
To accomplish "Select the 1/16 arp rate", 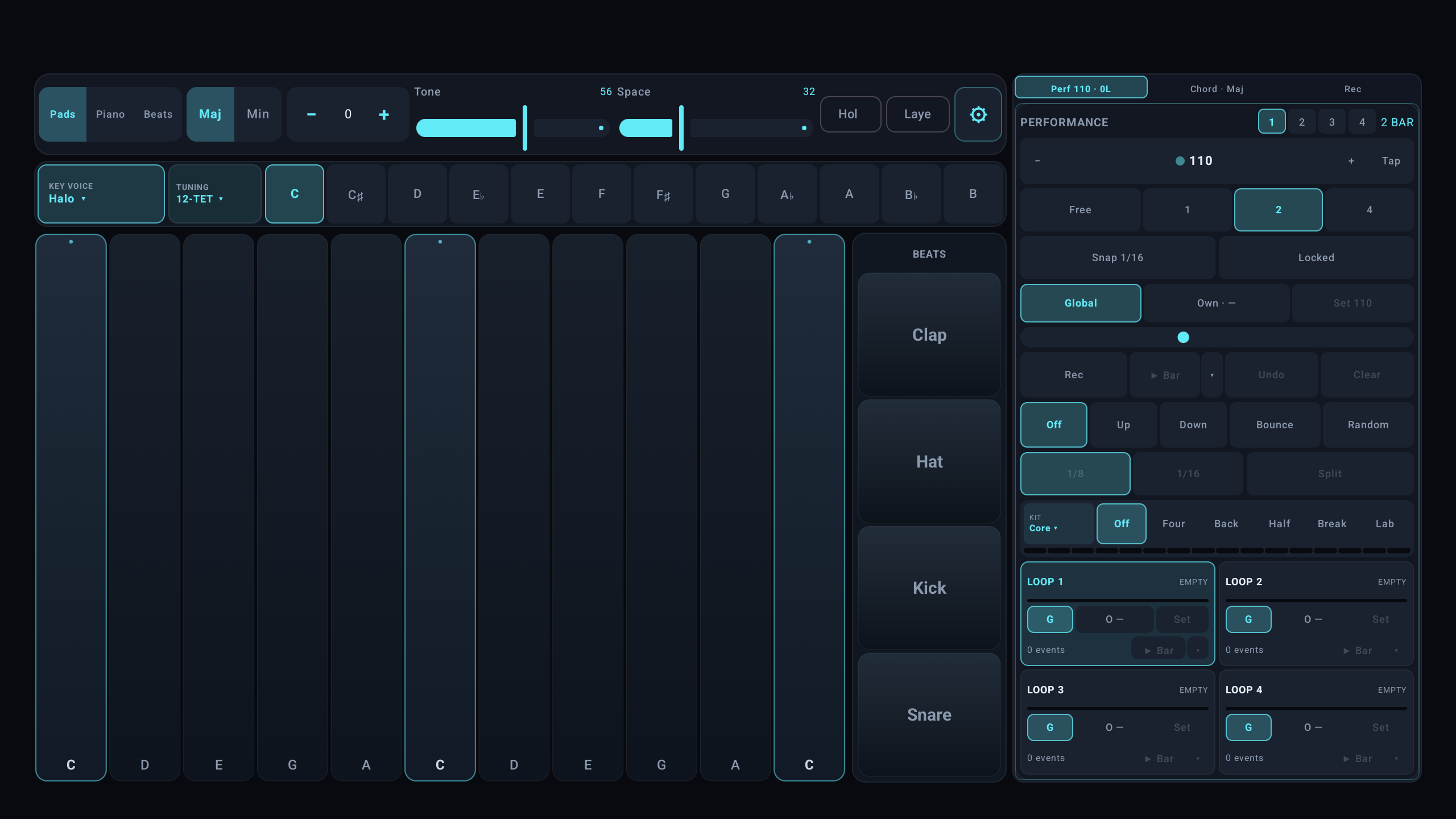I will click(1188, 474).
